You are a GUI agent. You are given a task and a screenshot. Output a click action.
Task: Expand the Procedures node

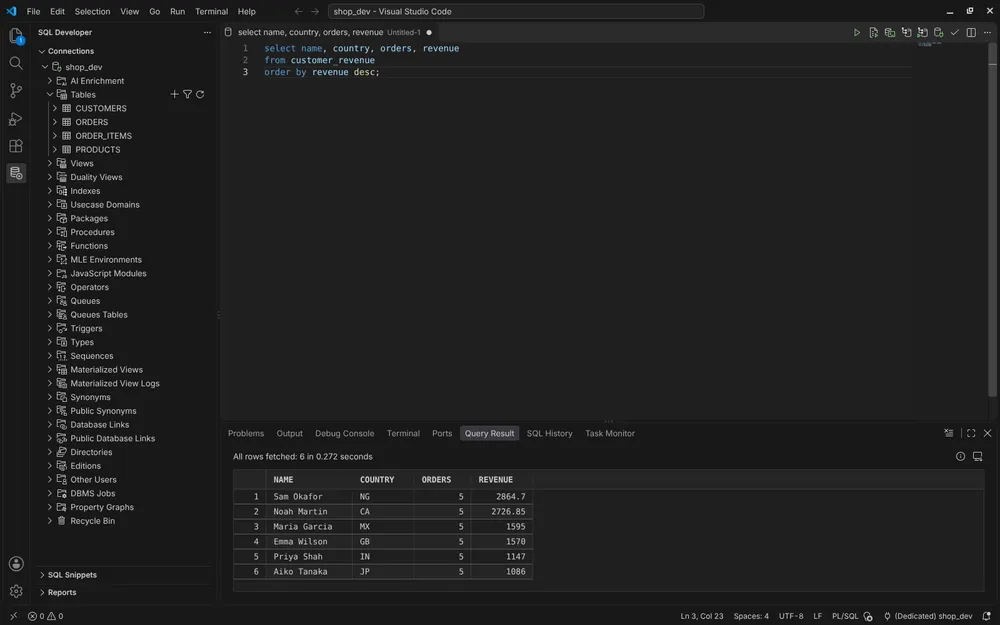click(x=50, y=232)
